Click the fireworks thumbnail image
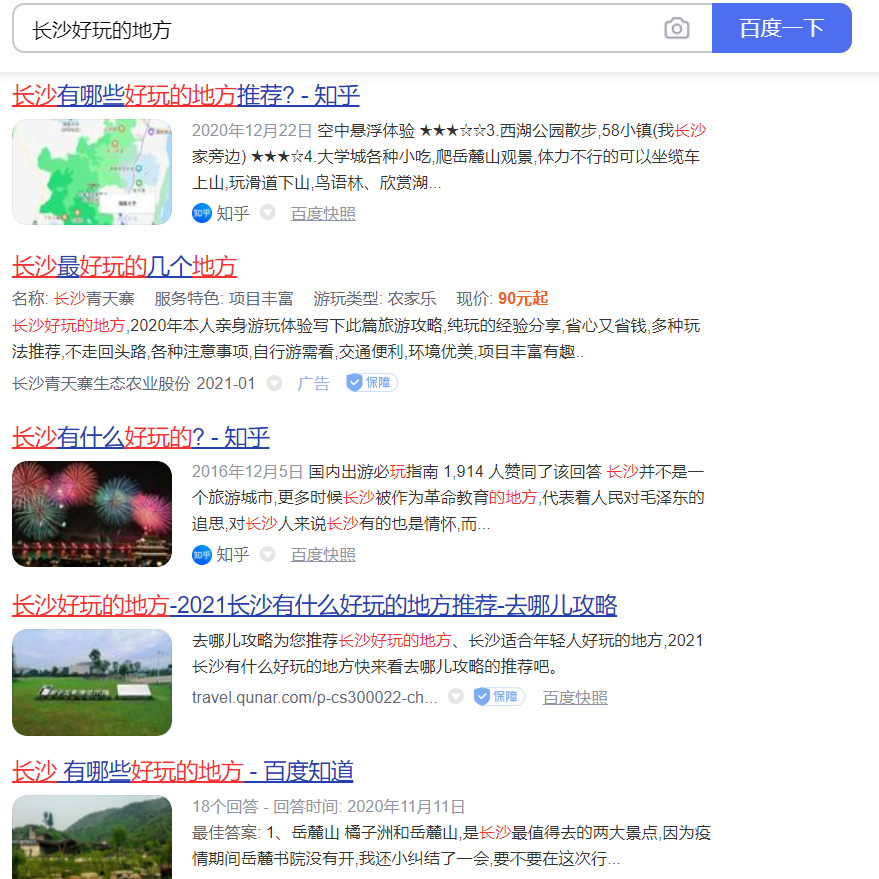 (92, 514)
